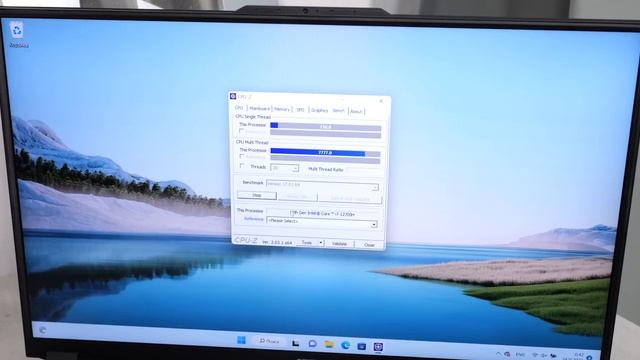The image size is (640, 360).
Task: Click the taskbar search box
Action: tap(269, 341)
